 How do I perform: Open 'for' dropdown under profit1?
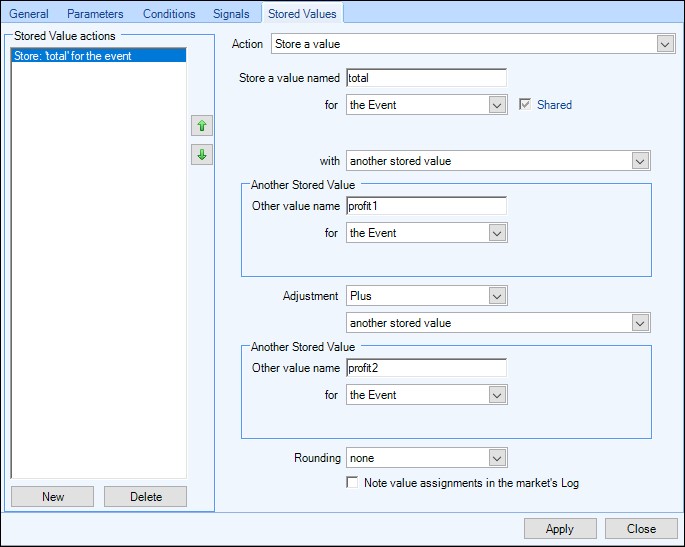pos(427,233)
